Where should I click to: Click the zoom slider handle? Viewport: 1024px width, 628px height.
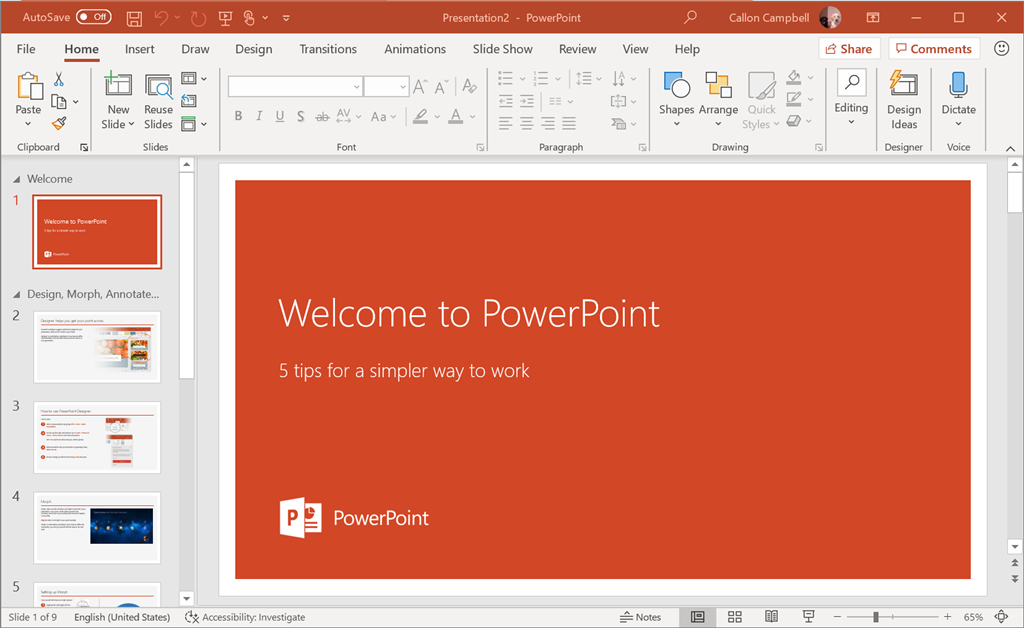point(876,617)
